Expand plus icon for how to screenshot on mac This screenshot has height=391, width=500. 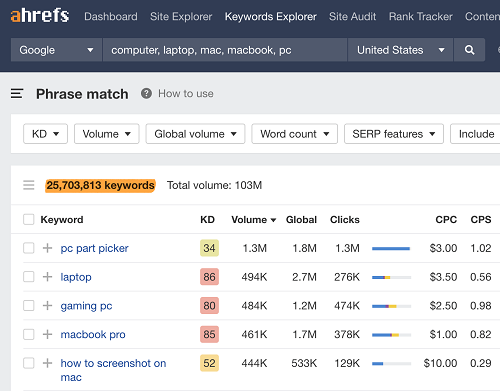click(47, 363)
